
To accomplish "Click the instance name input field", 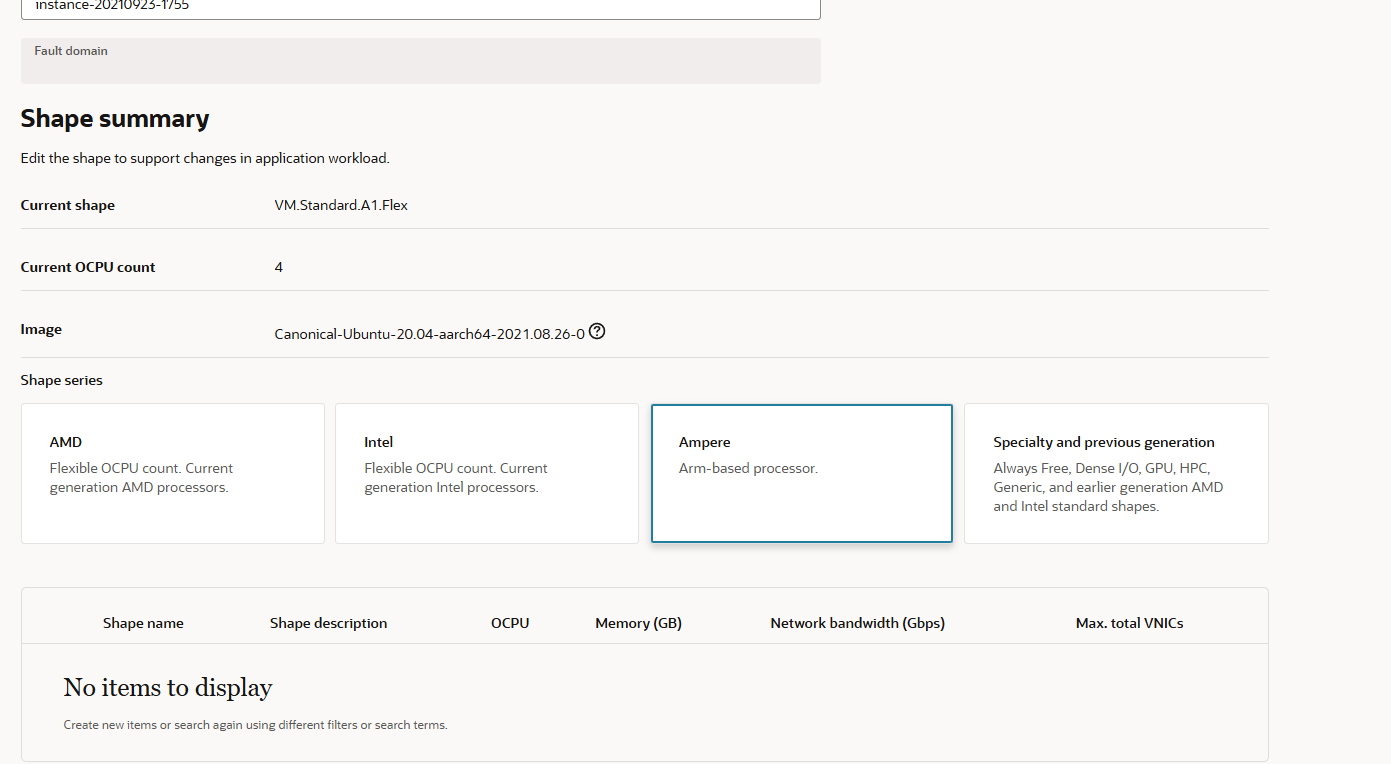I will 421,8.
